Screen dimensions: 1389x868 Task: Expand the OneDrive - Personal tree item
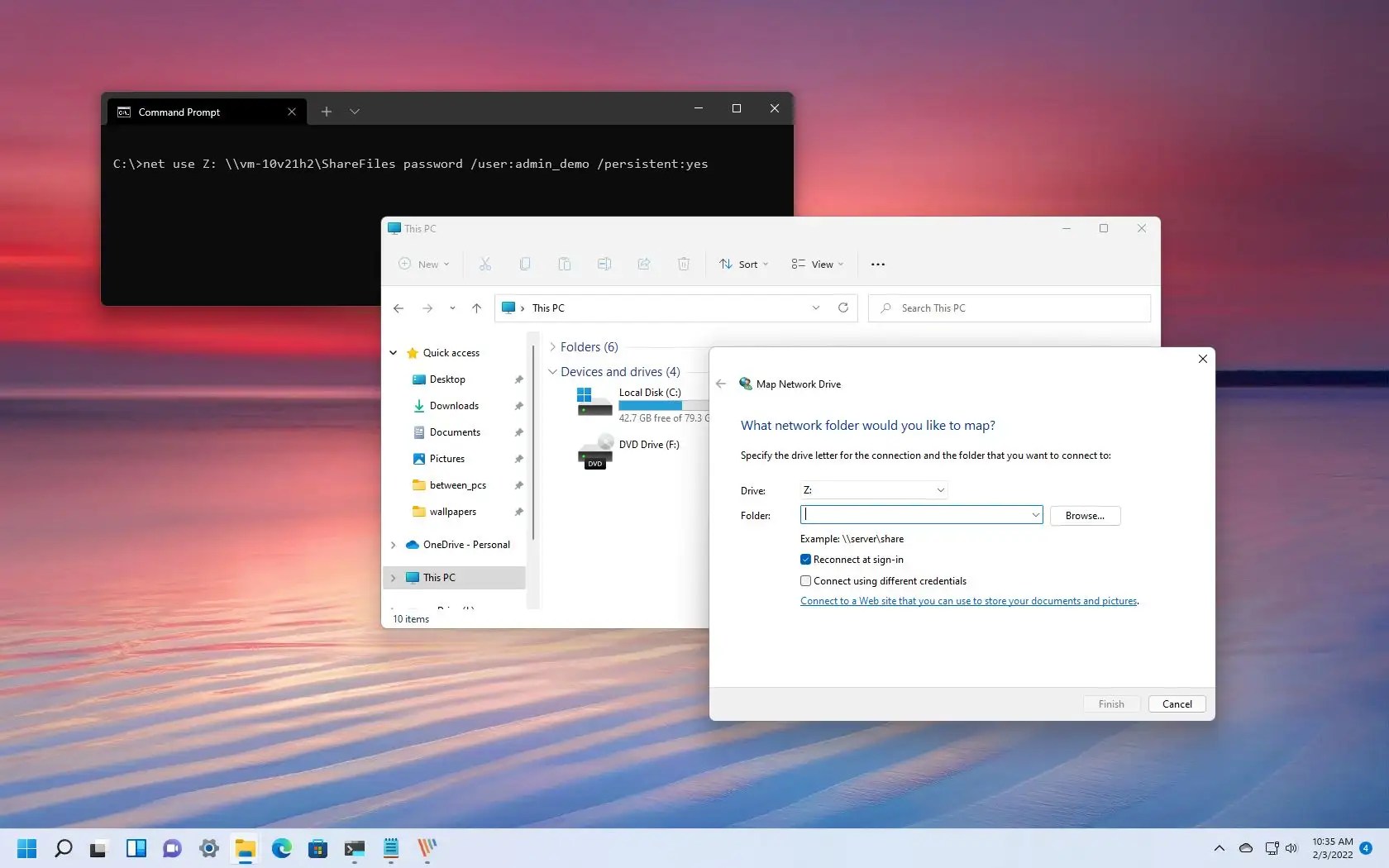click(394, 545)
